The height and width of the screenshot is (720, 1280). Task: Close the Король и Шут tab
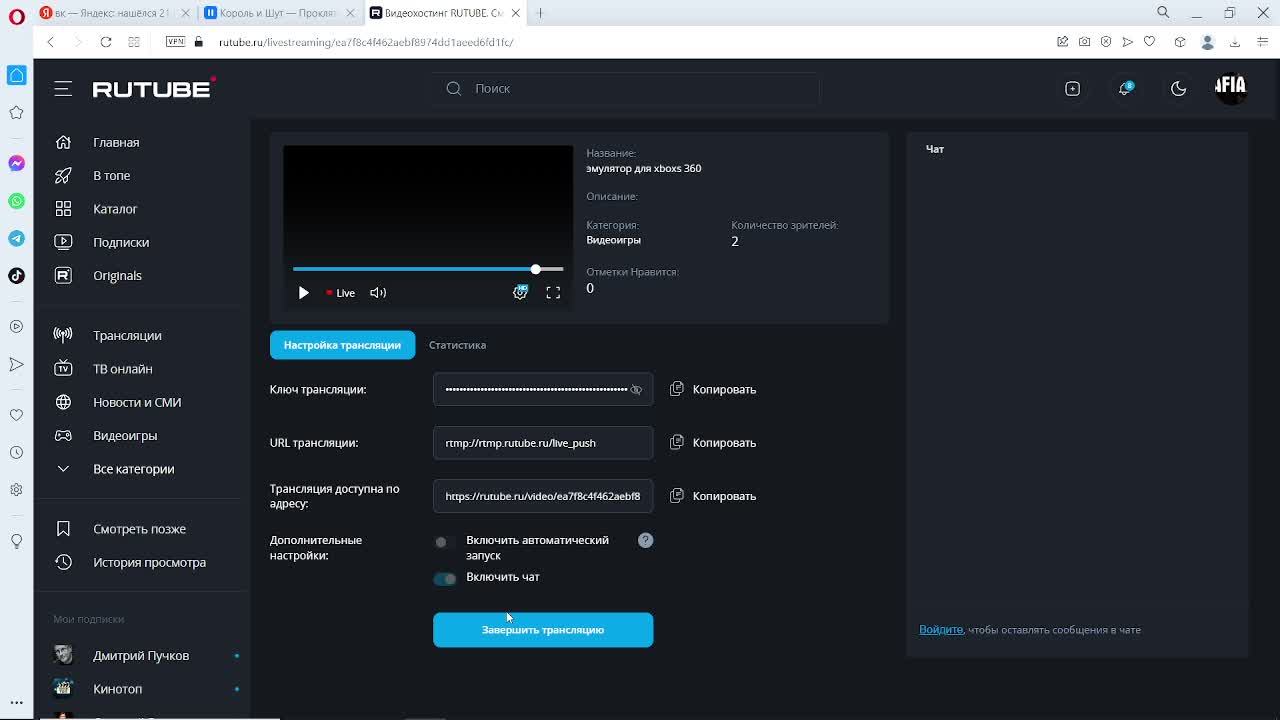[350, 13]
